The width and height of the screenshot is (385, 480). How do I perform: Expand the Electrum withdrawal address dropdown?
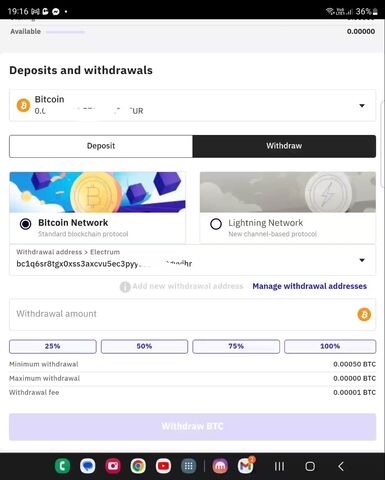(x=192, y=260)
